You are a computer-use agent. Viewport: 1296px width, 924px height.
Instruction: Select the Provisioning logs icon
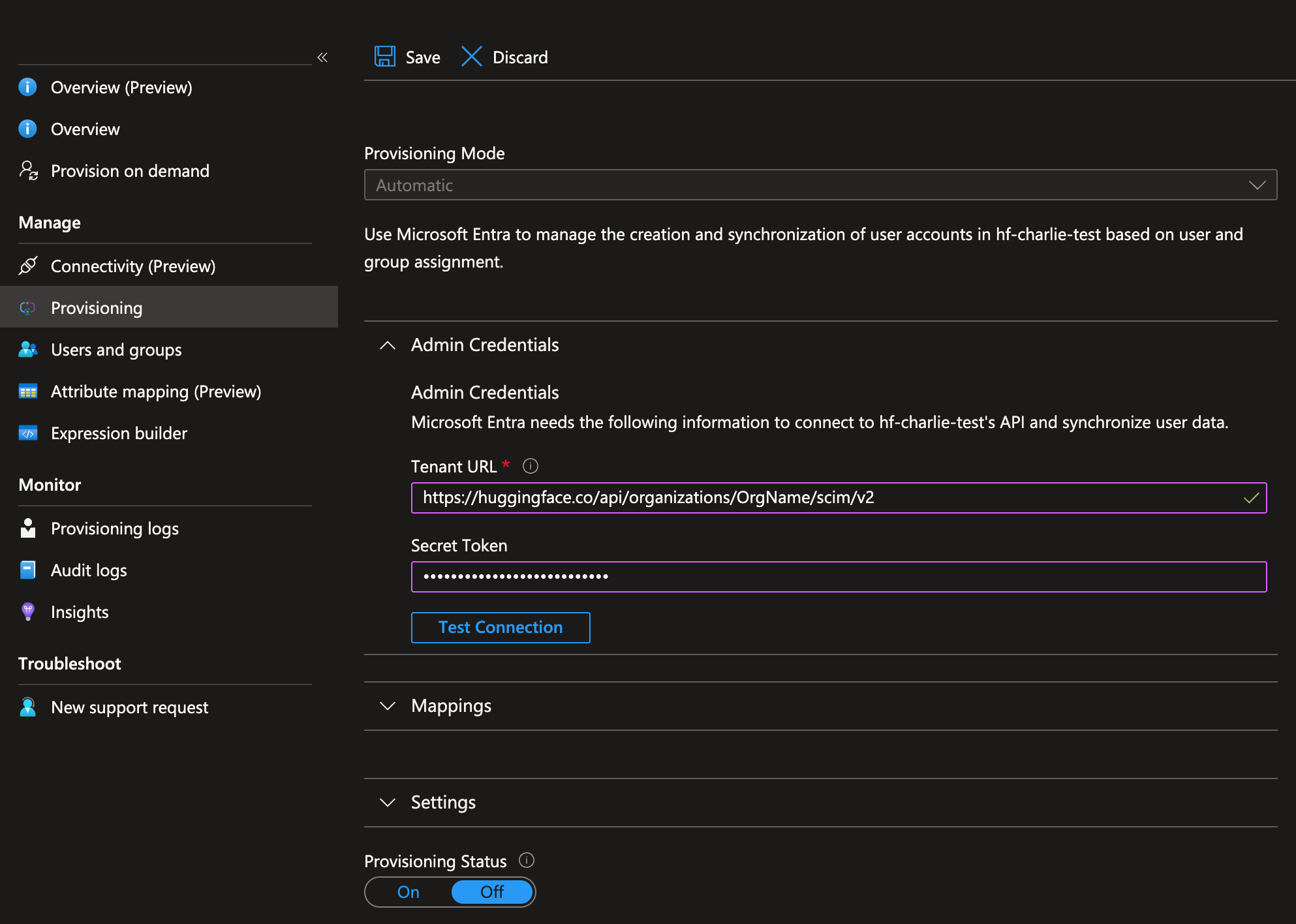coord(28,528)
